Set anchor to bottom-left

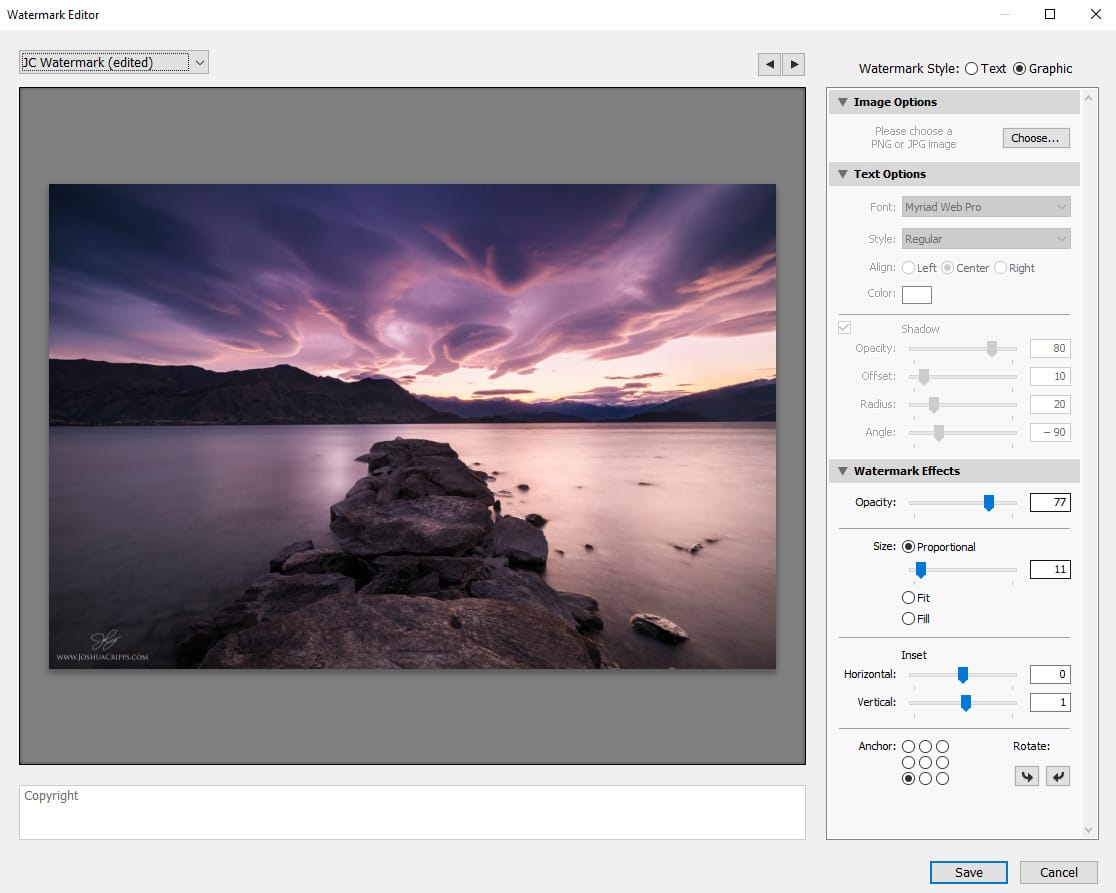click(x=908, y=778)
